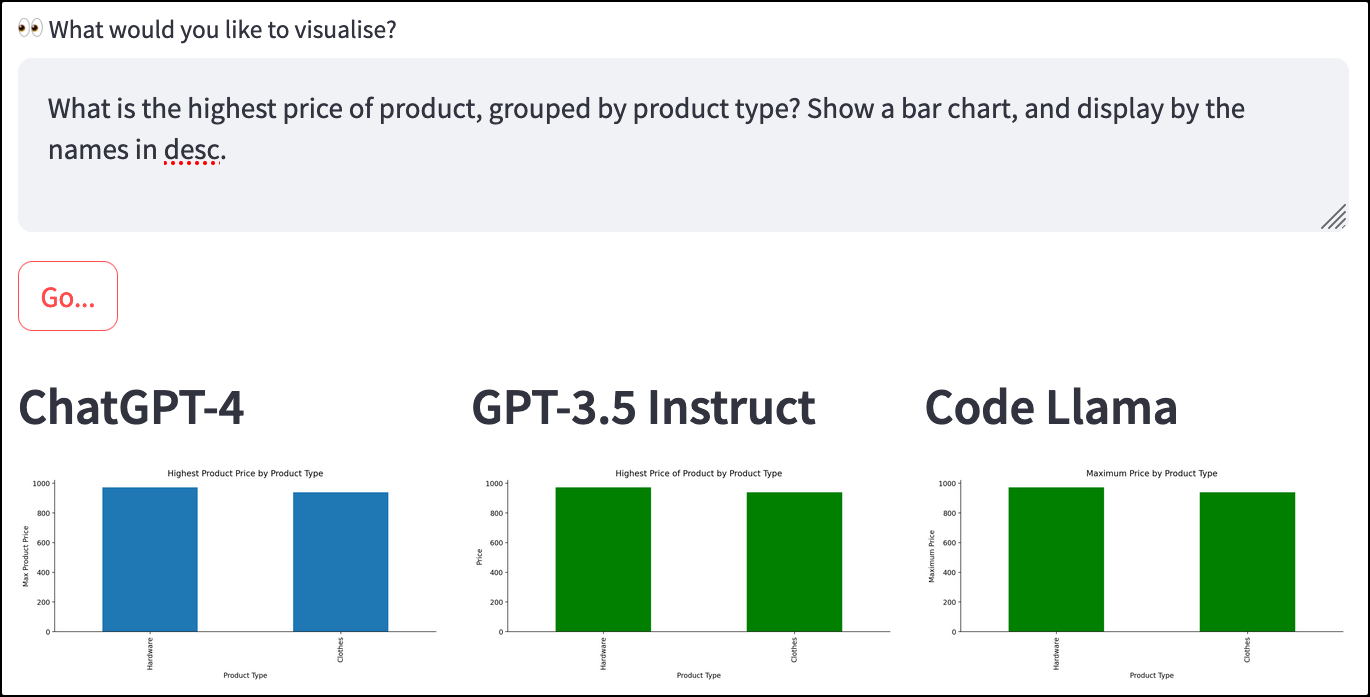Screen dimensions: 1370x697
Task: Click the misspelled word "desc" in the prompt
Action: point(191,151)
